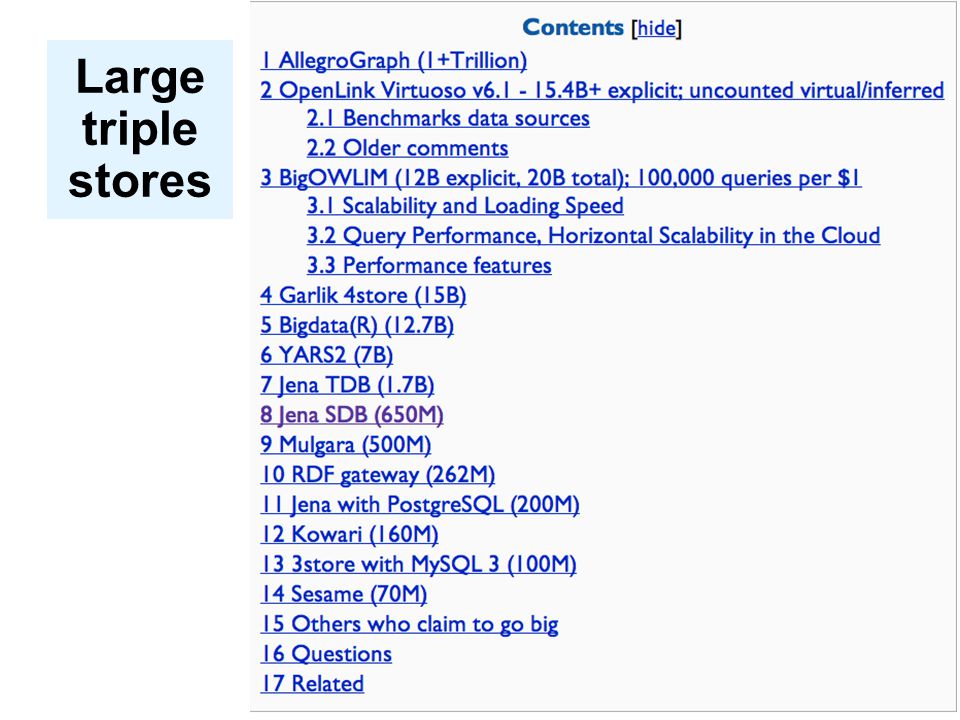Viewport: 960px width, 720px height.
Task: Go to the Performance features subsection
Action: click(429, 266)
